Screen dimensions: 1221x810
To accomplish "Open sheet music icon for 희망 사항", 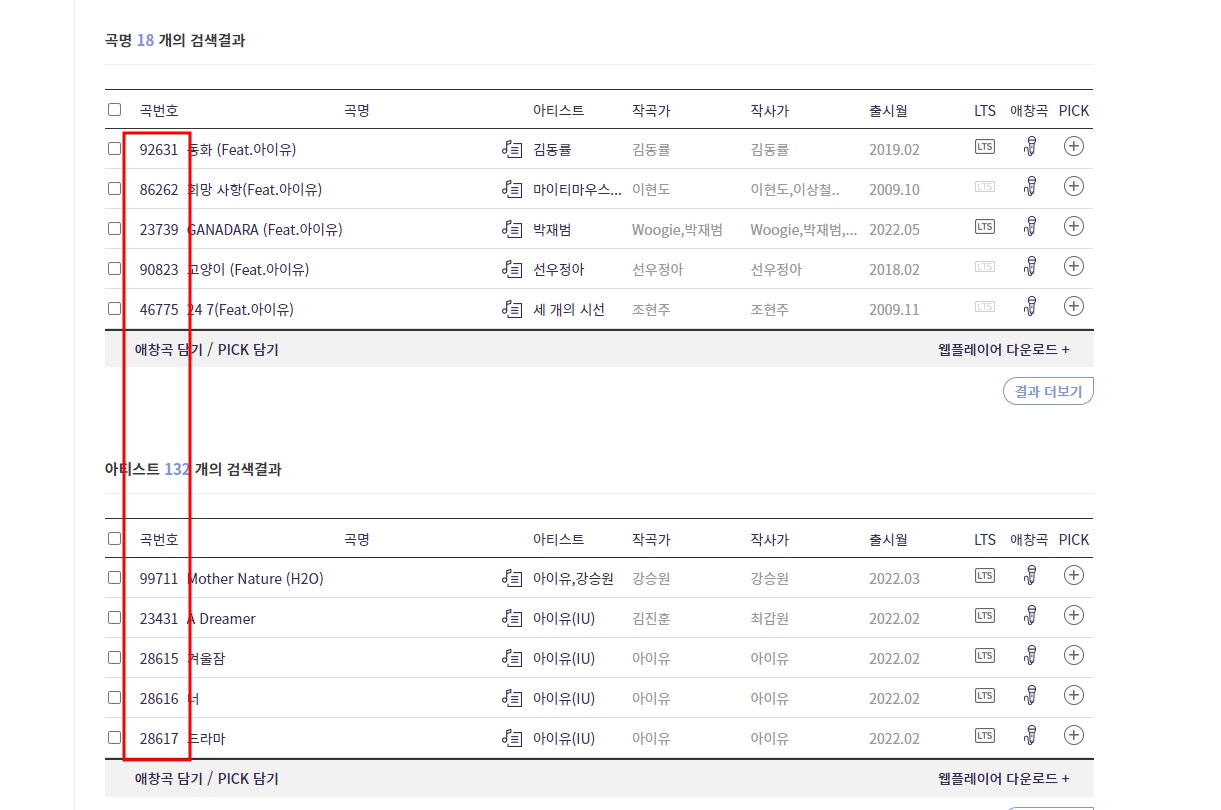I will click(x=512, y=189).
